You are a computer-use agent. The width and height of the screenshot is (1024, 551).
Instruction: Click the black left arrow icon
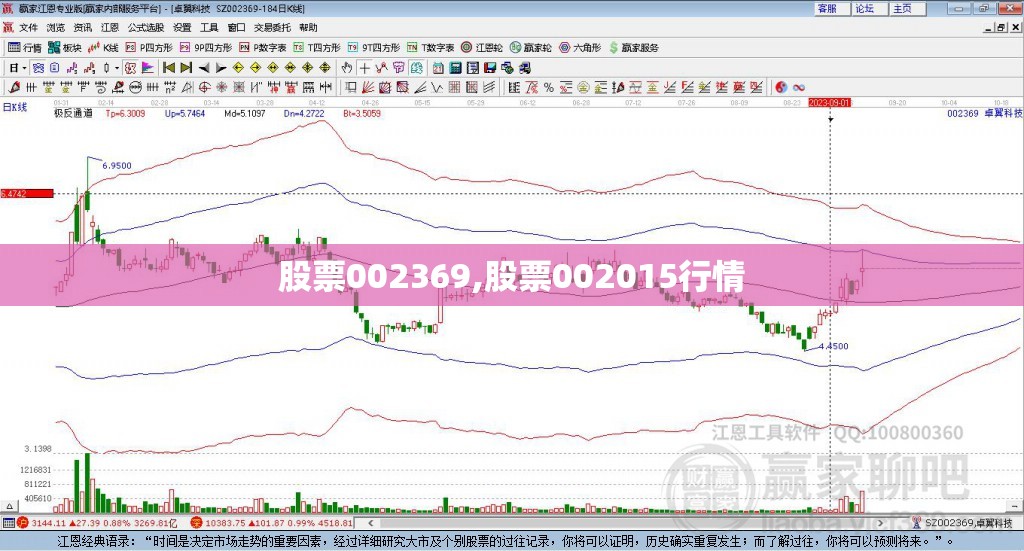[204, 68]
